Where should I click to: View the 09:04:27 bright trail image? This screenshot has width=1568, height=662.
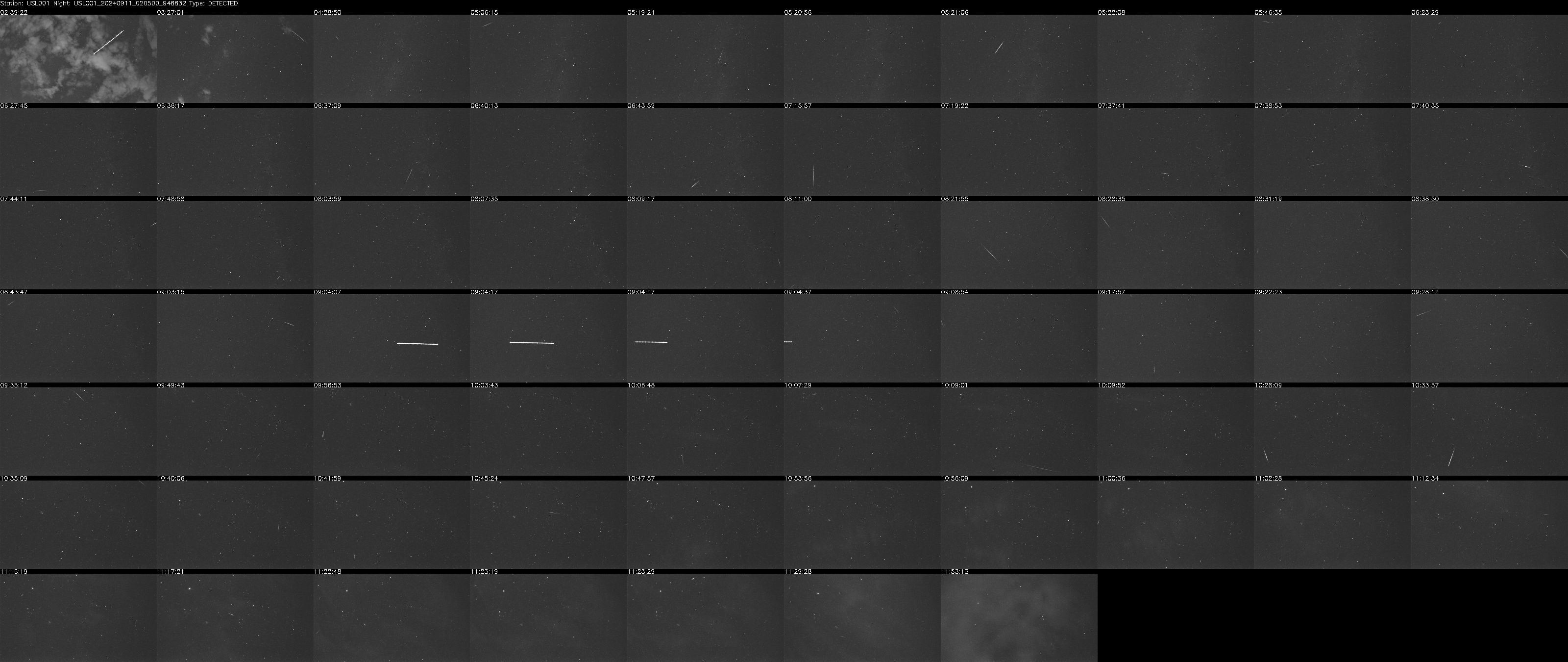[x=706, y=338]
